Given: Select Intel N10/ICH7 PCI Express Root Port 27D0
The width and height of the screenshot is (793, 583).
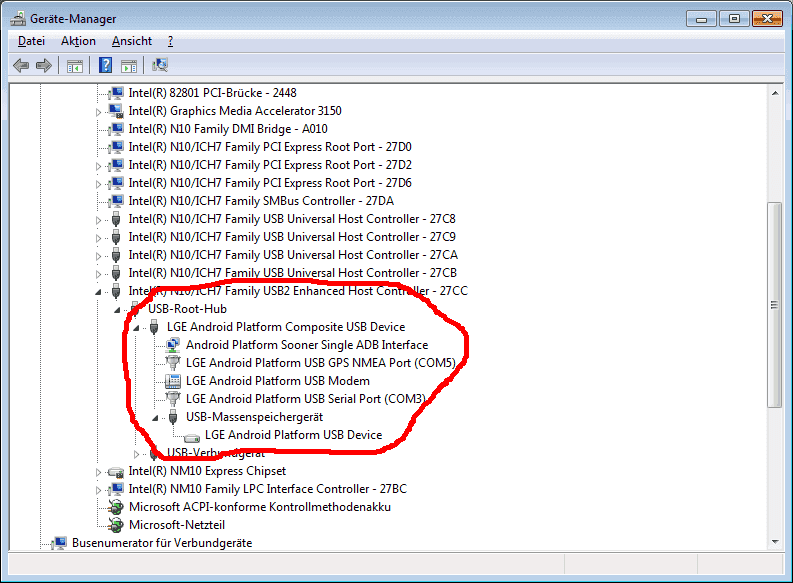Looking at the screenshot, I should (x=270, y=147).
